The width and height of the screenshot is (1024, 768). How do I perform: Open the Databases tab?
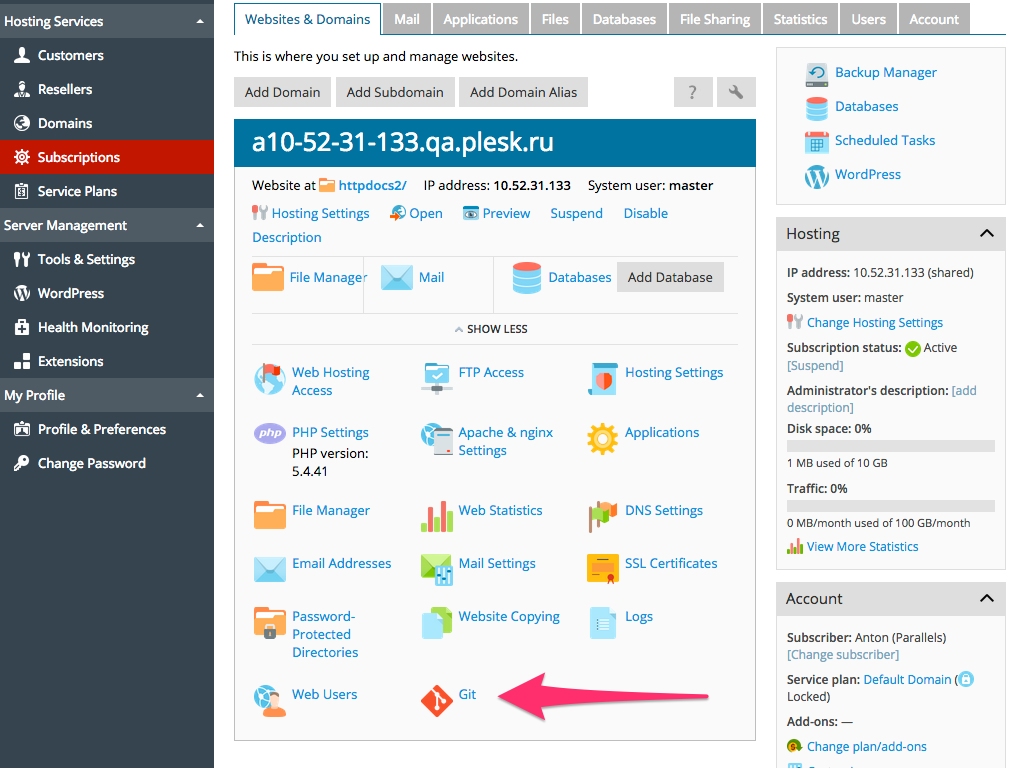(x=624, y=19)
